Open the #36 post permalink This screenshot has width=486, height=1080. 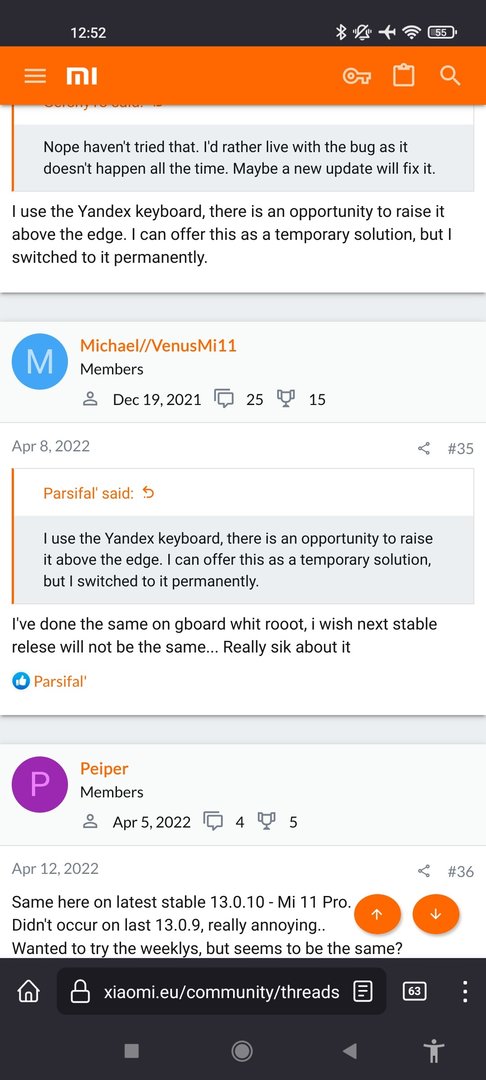click(x=461, y=871)
